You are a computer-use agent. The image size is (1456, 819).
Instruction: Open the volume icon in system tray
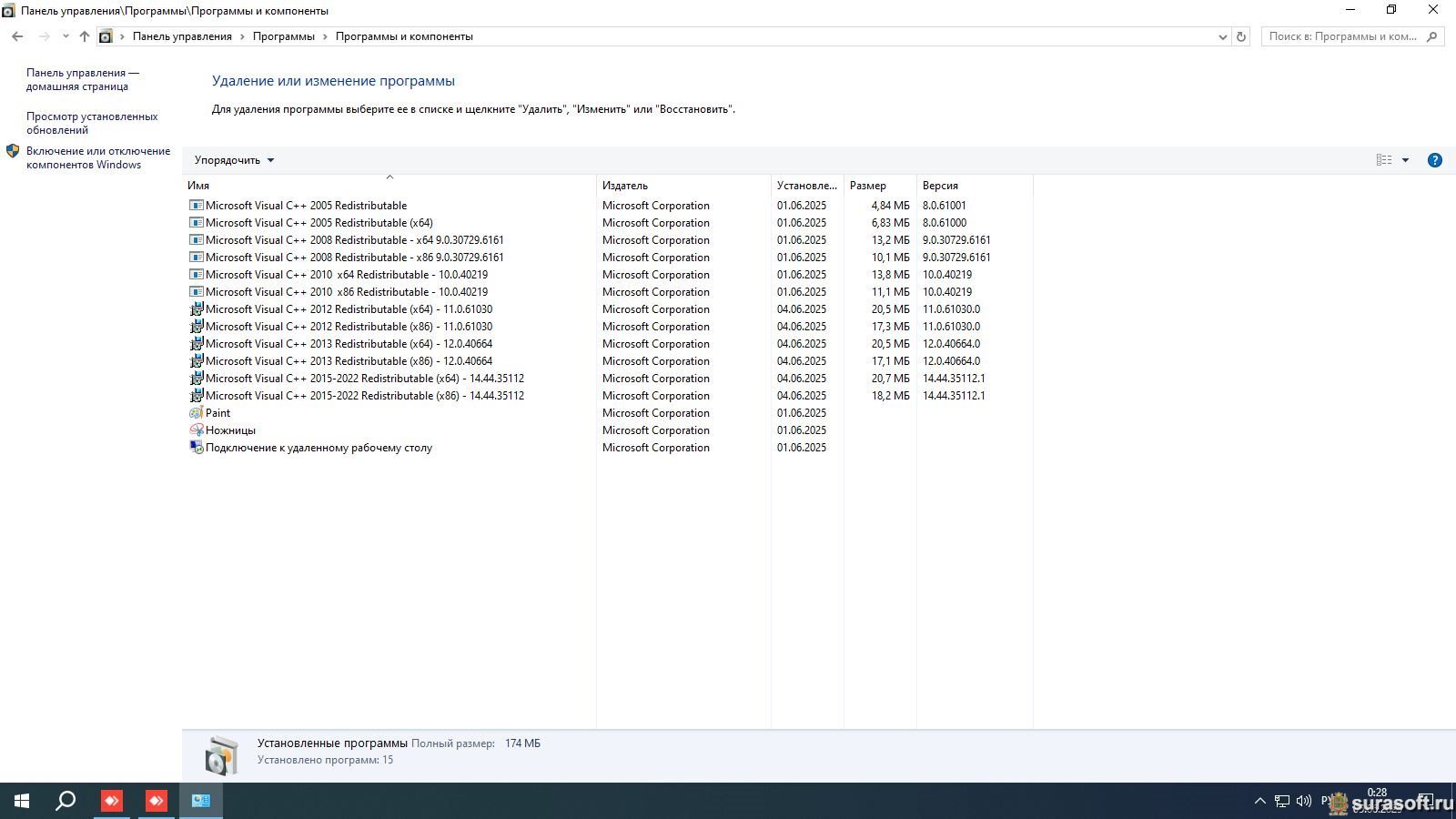click(x=1304, y=801)
